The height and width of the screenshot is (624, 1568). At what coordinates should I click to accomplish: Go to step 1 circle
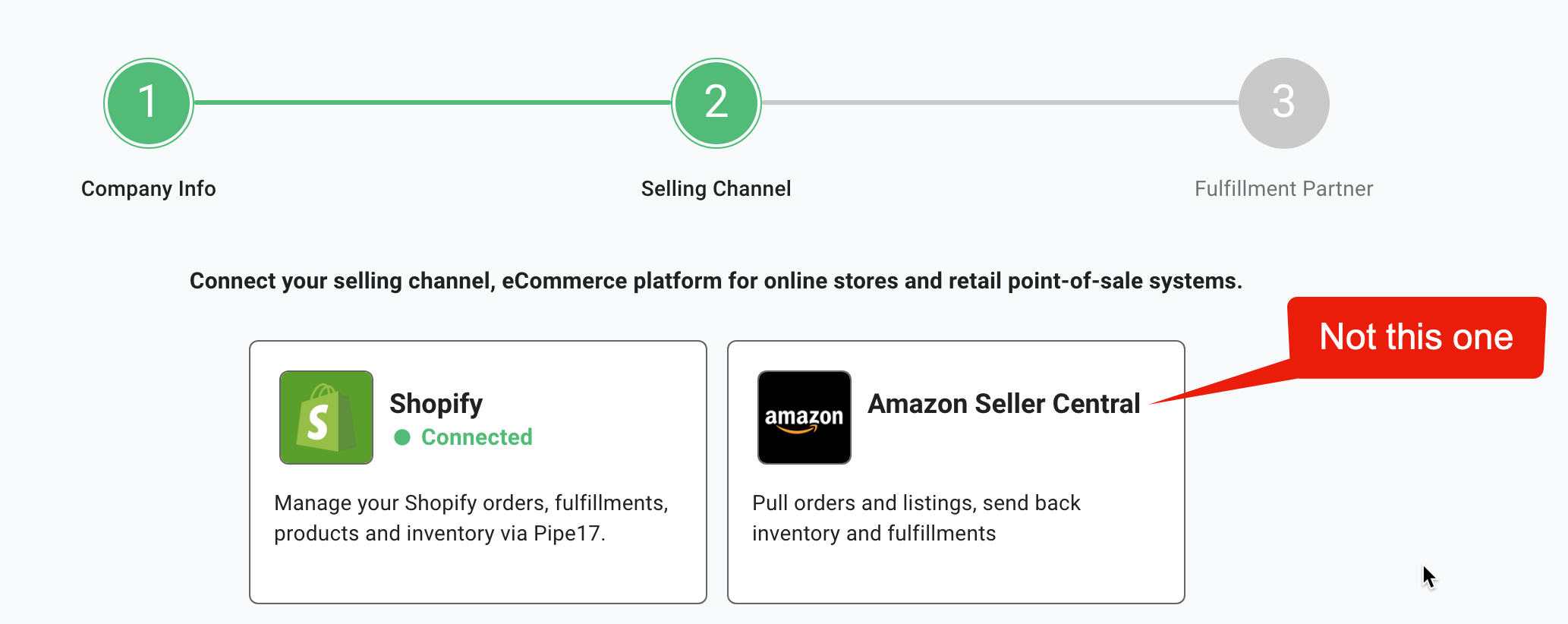[149, 102]
